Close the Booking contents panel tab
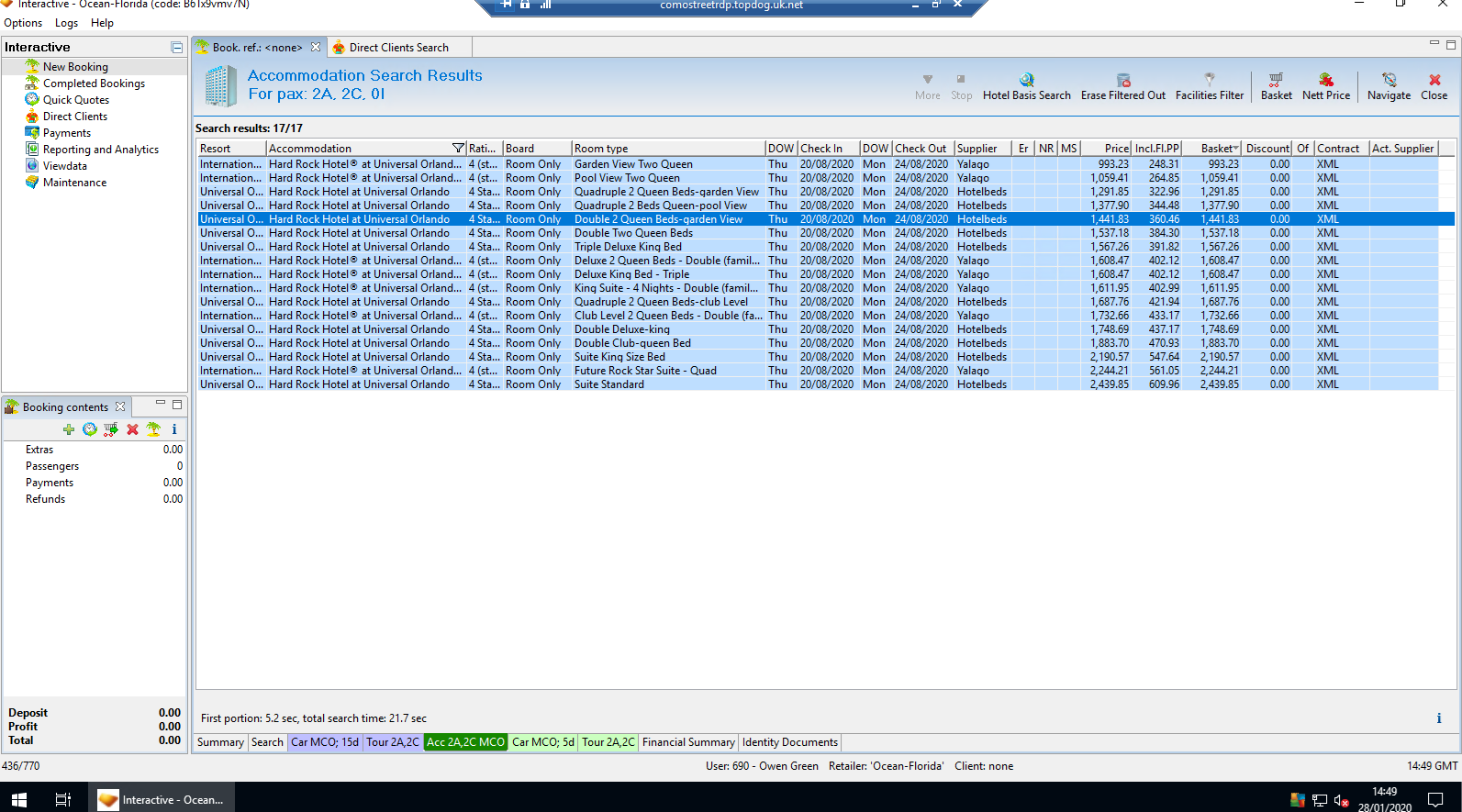 pyautogui.click(x=120, y=406)
